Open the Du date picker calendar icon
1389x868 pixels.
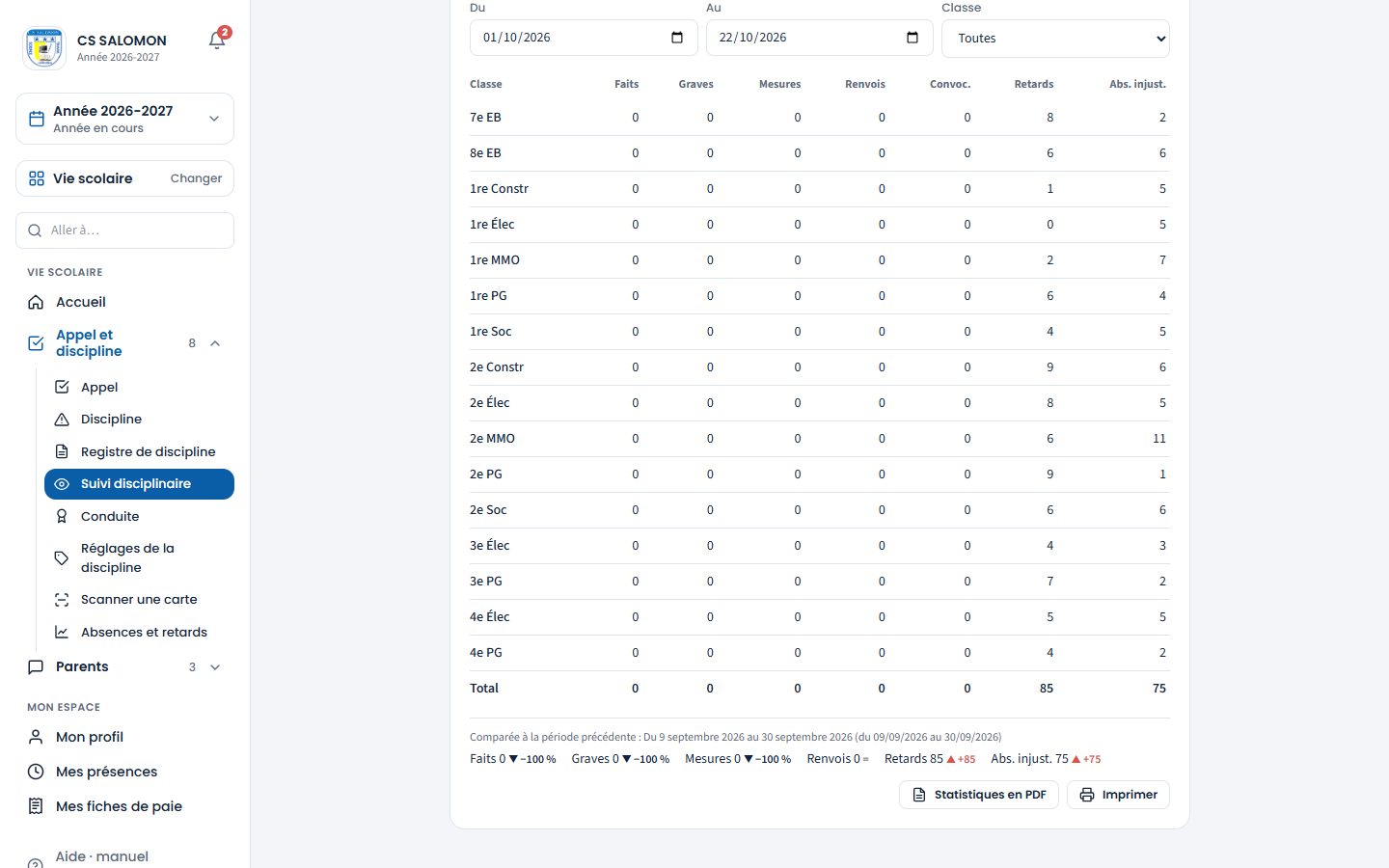(677, 38)
